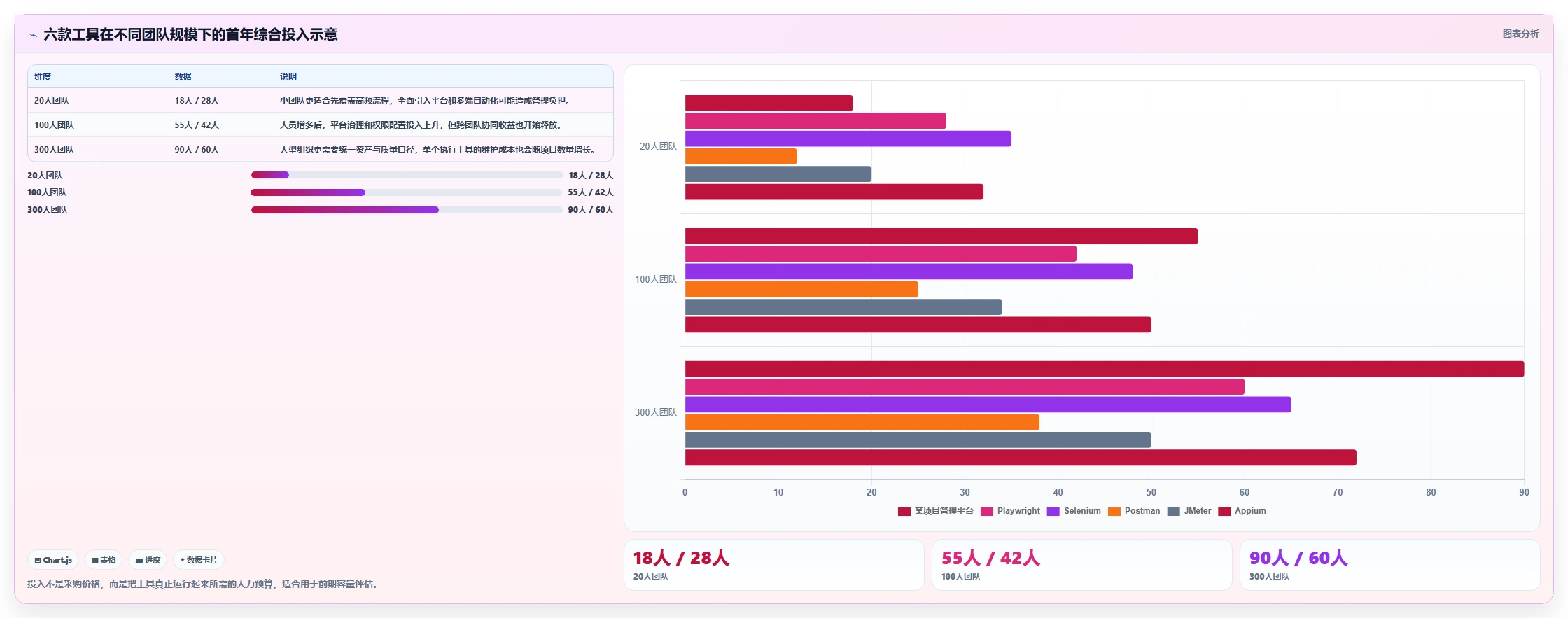The image size is (1568, 618).
Task: Click the purple Selenium bar in 300人团队 group
Action: [988, 405]
